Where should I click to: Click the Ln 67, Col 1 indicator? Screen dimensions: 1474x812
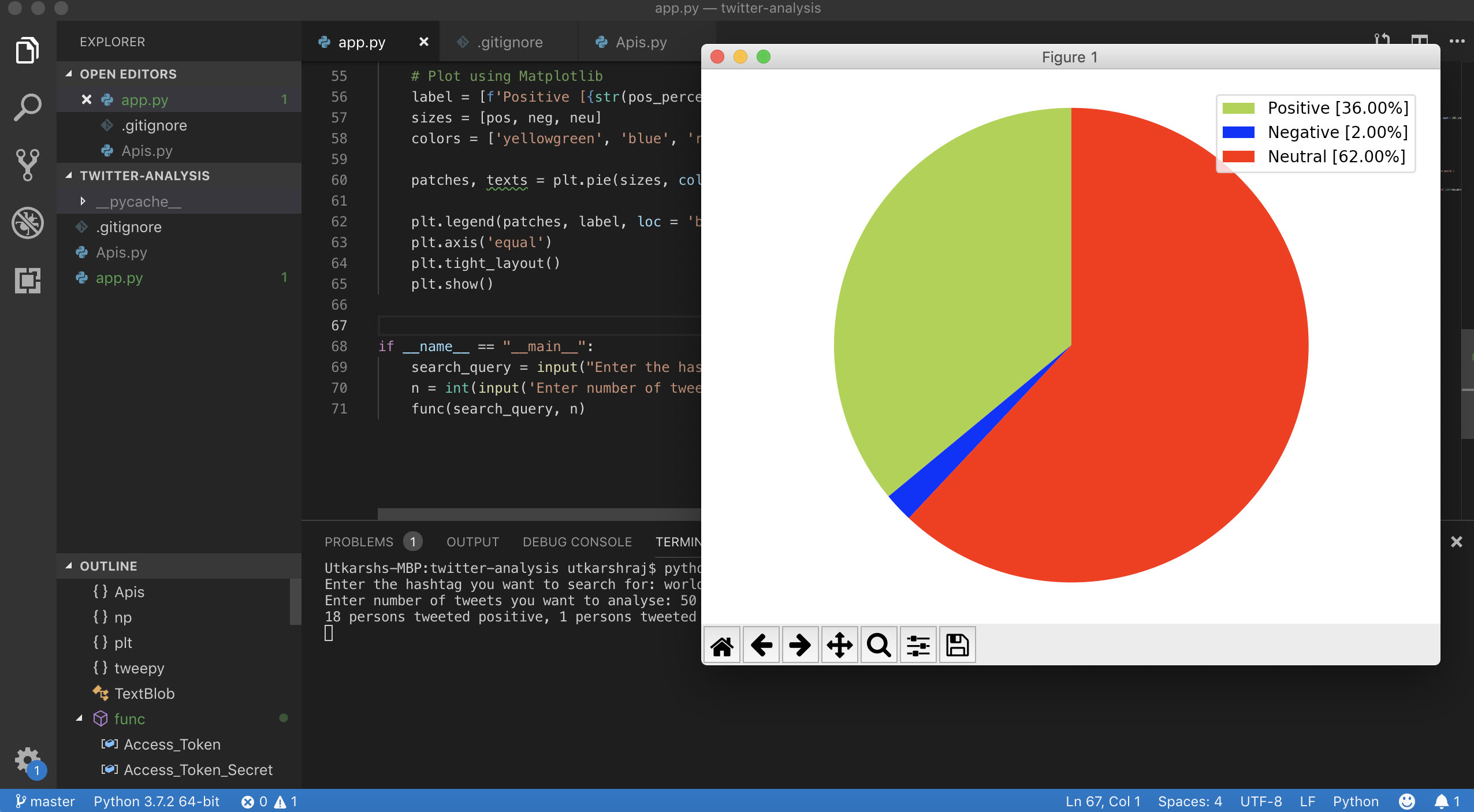point(1103,801)
